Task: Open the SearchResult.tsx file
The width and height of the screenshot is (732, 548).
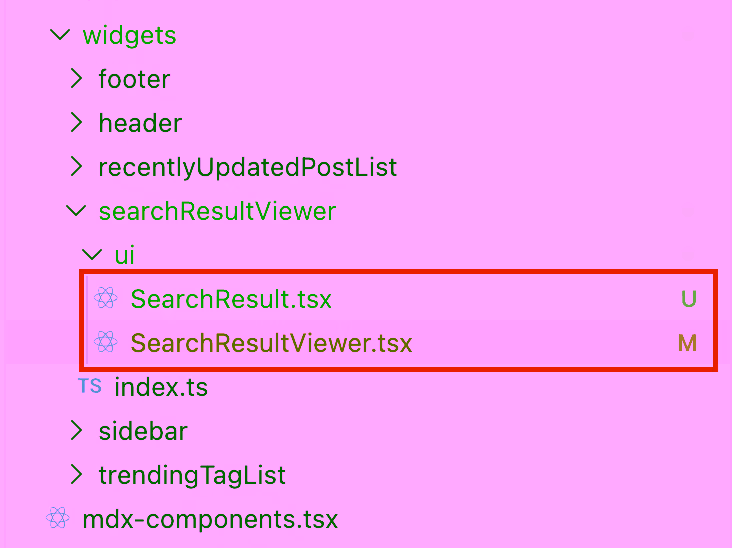Action: (x=230, y=299)
